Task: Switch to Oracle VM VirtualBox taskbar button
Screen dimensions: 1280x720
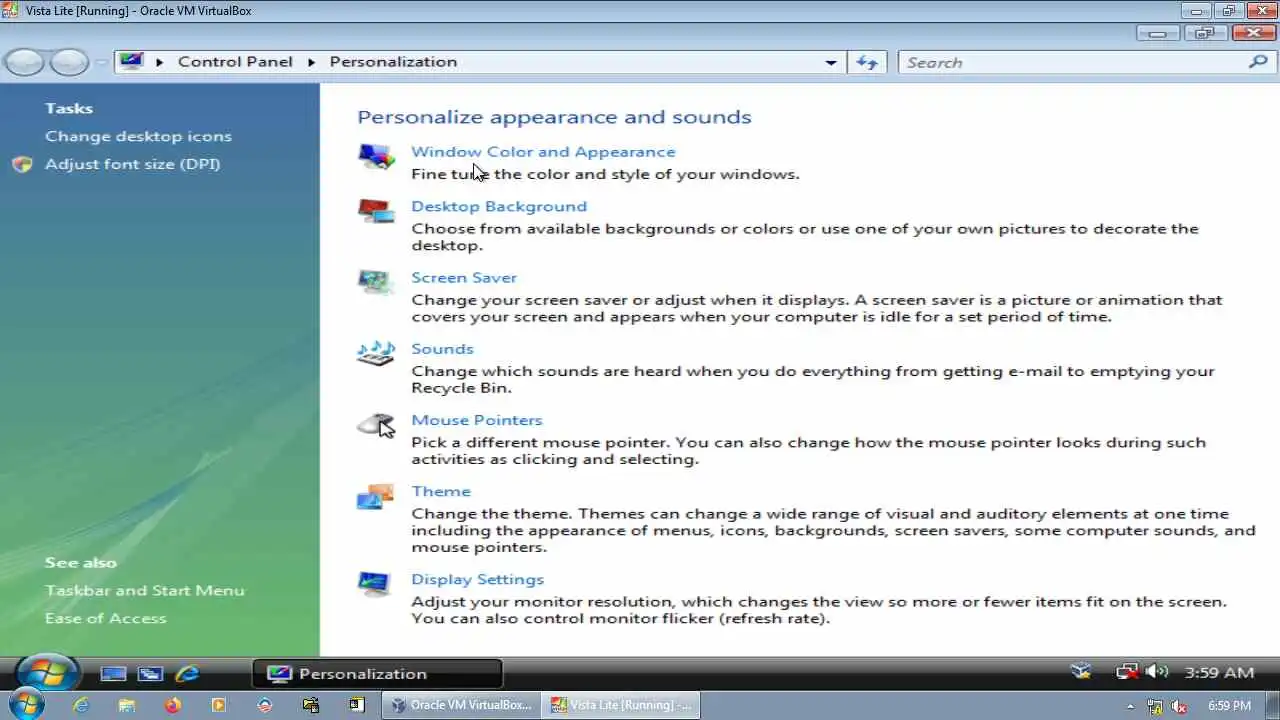Action: [x=461, y=705]
